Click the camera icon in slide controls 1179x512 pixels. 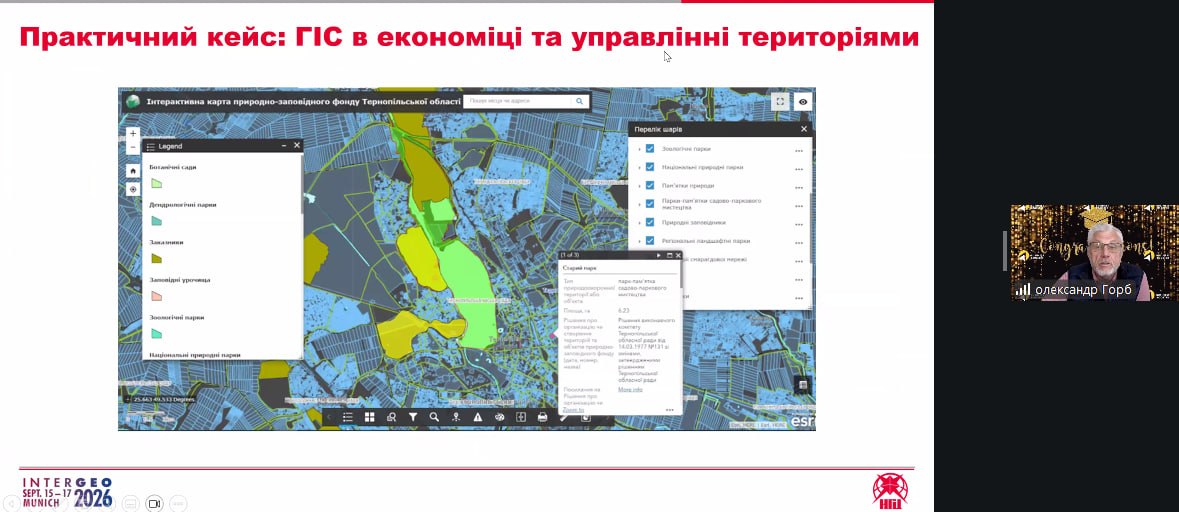coord(154,503)
